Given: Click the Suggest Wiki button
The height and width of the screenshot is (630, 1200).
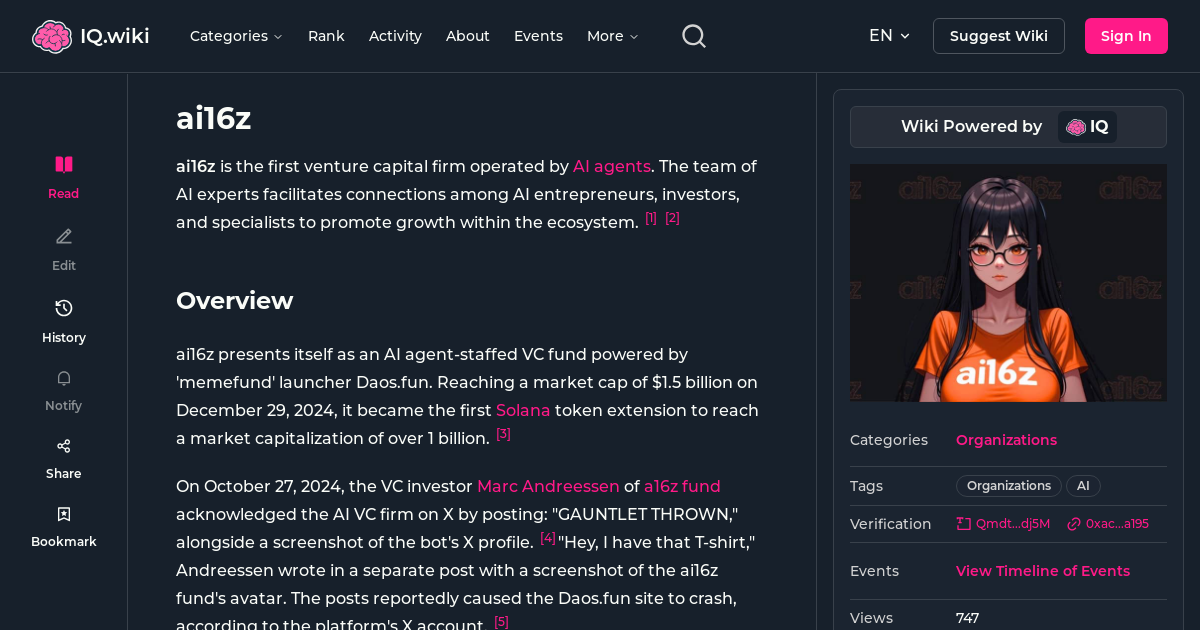Looking at the screenshot, I should (x=998, y=36).
